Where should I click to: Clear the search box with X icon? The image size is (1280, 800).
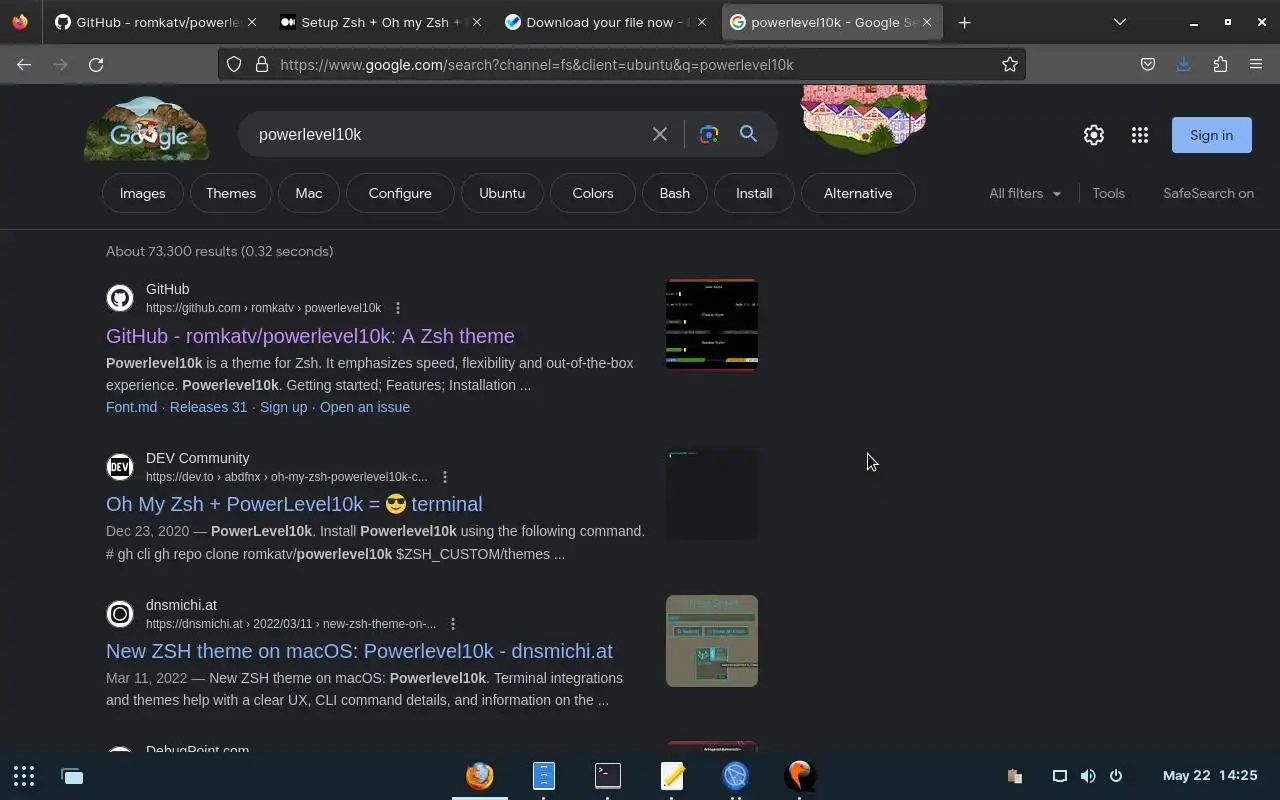660,134
